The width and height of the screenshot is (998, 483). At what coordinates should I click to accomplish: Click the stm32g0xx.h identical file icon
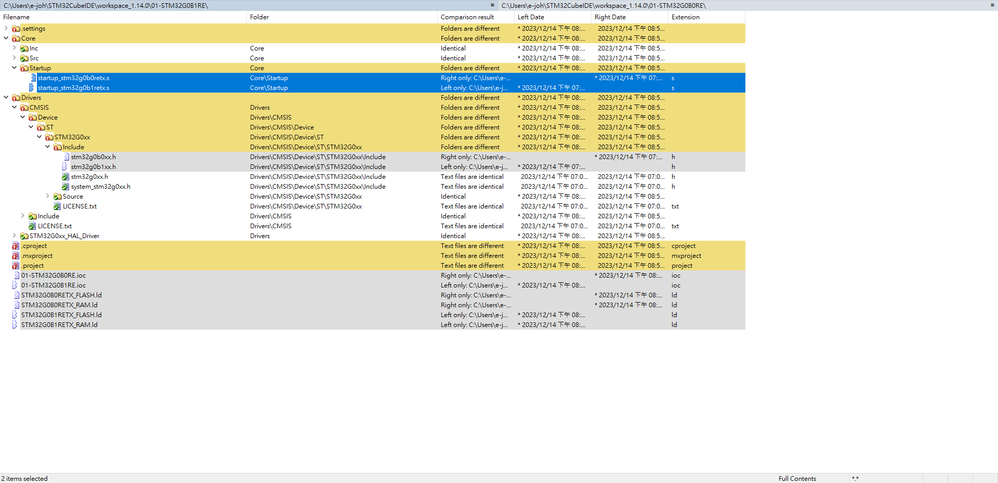coord(66,176)
